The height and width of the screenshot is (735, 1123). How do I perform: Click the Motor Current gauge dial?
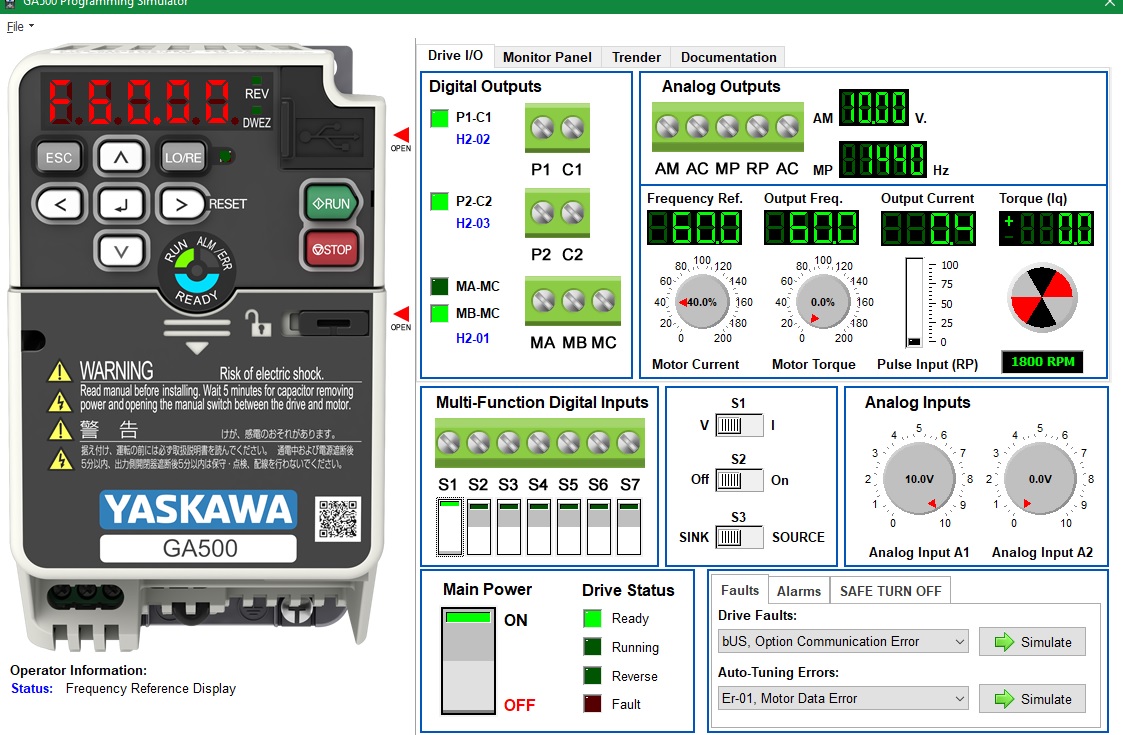pos(702,302)
